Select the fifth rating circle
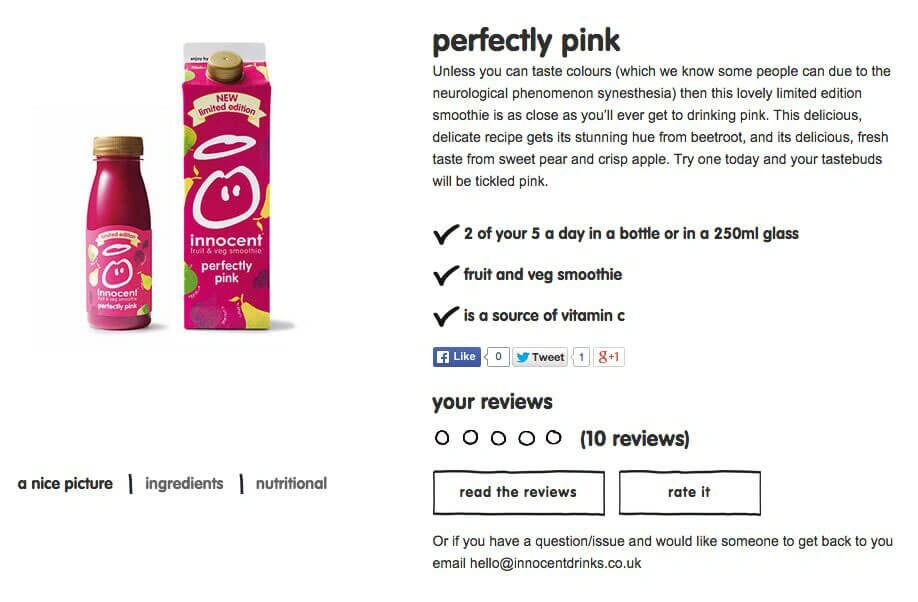Image resolution: width=918 pixels, height=602 pixels. [554, 438]
